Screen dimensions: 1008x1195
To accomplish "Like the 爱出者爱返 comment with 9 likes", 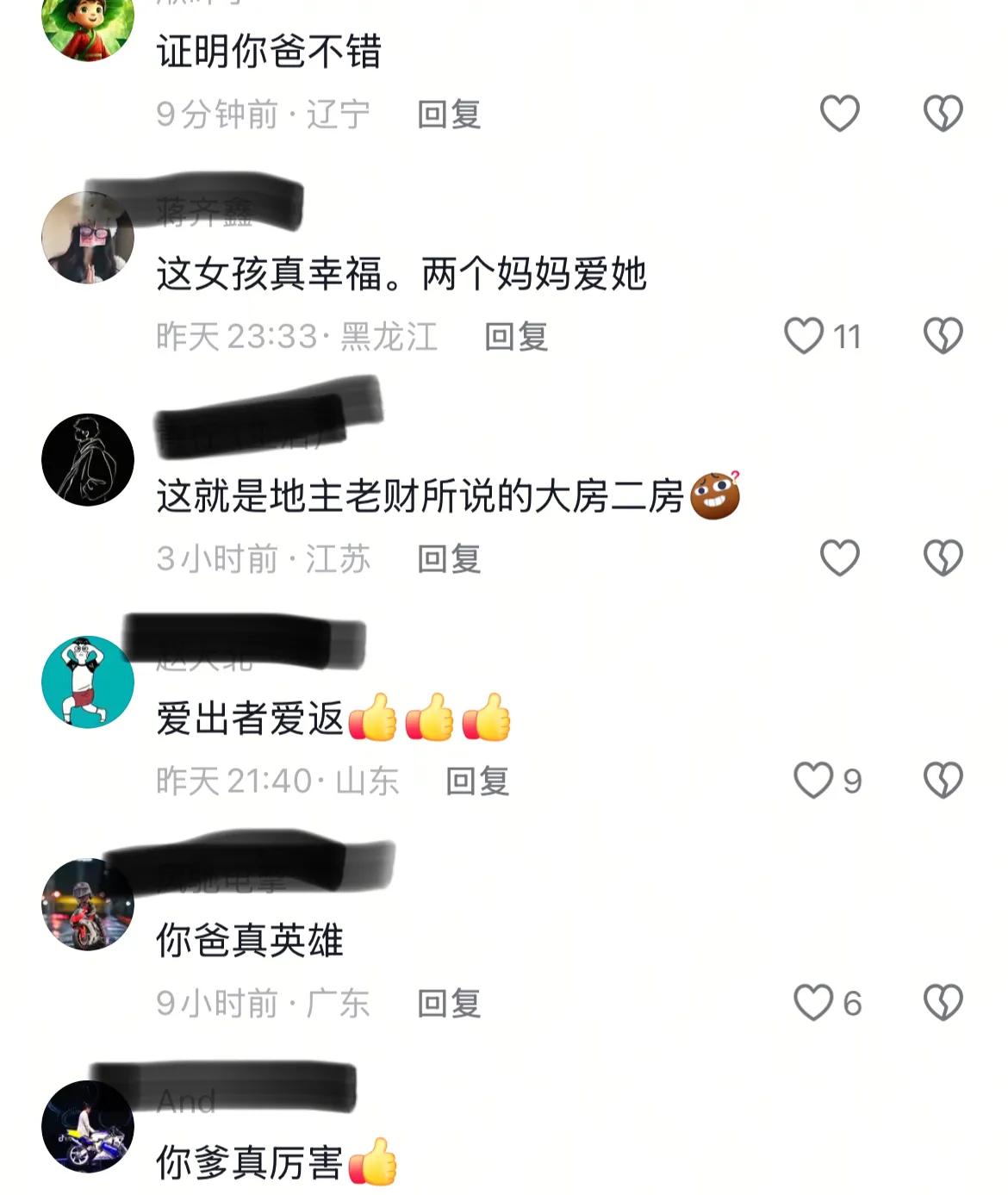I will pyautogui.click(x=813, y=780).
